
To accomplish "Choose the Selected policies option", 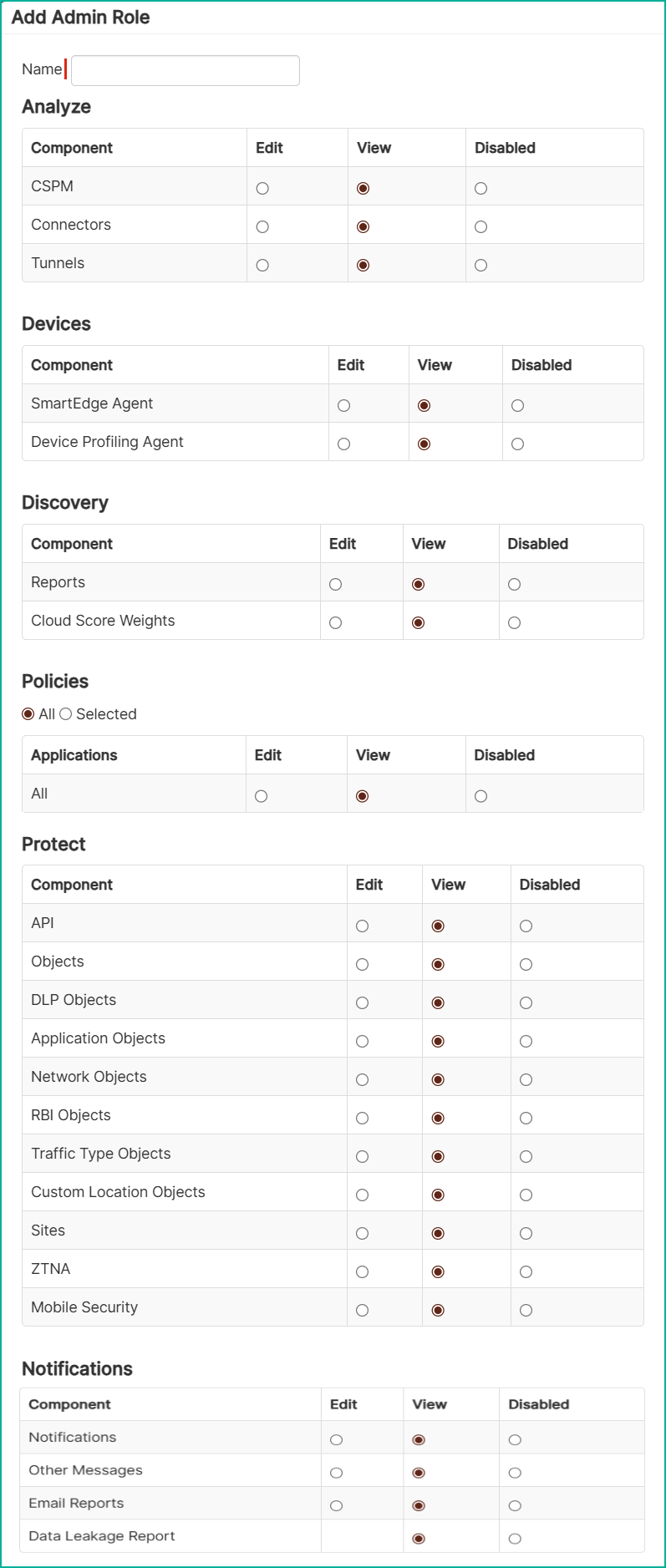I will [x=66, y=714].
